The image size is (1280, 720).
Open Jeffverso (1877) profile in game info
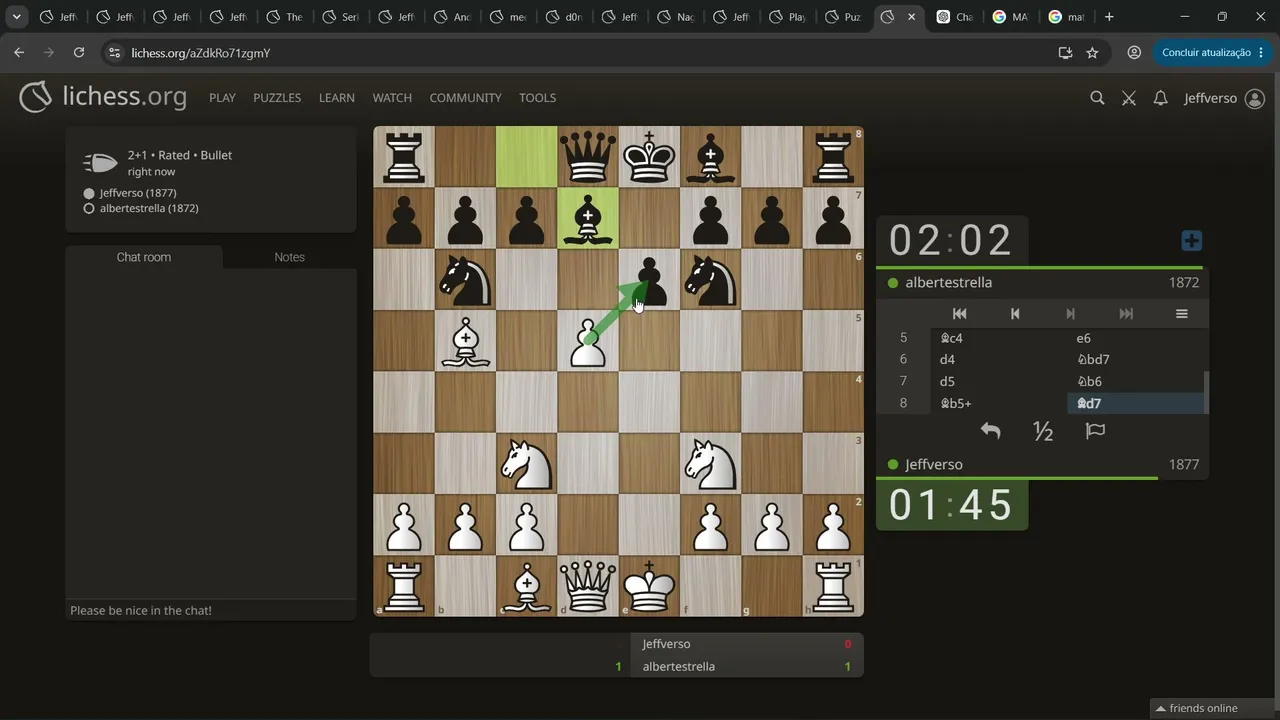tap(138, 193)
